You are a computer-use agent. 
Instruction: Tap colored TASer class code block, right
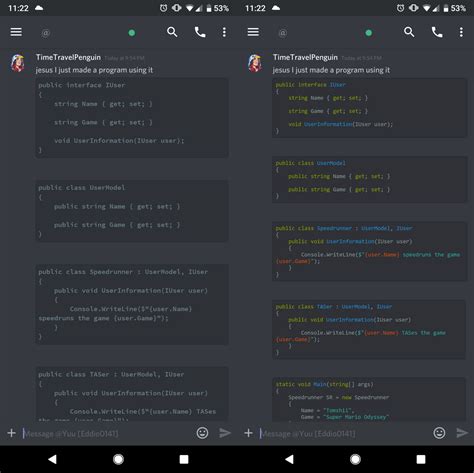(369, 329)
